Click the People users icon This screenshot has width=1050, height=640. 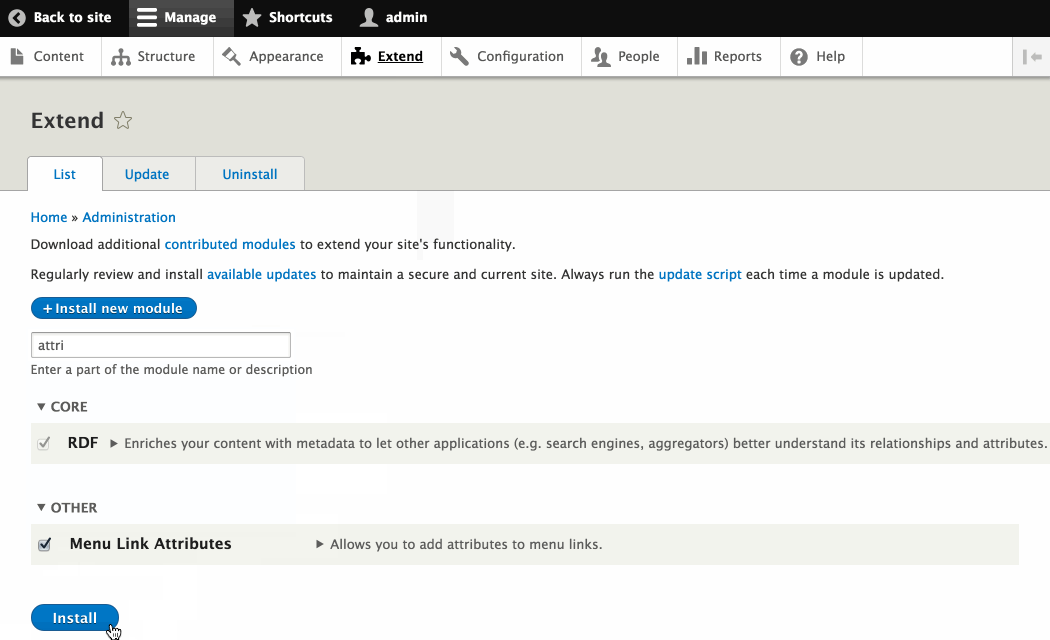point(601,57)
